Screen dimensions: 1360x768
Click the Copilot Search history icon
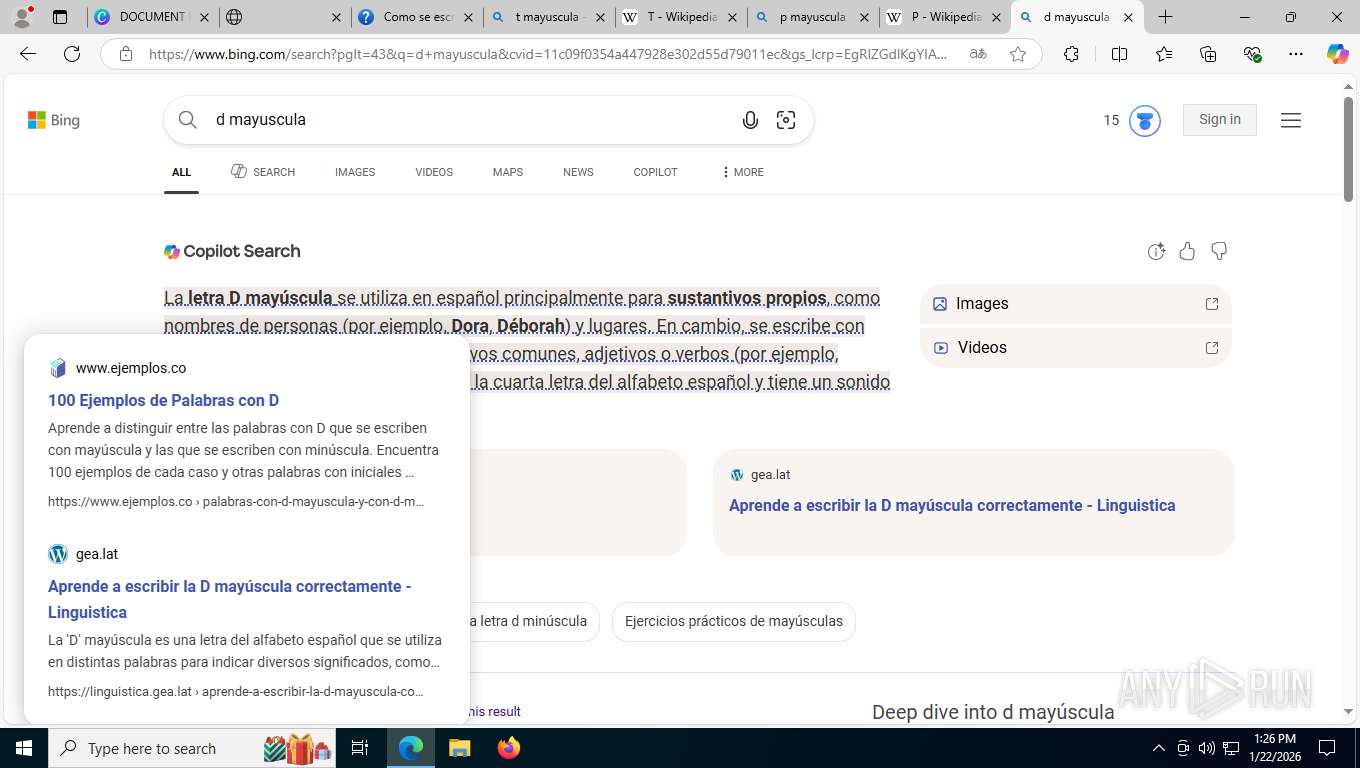(x=1156, y=251)
